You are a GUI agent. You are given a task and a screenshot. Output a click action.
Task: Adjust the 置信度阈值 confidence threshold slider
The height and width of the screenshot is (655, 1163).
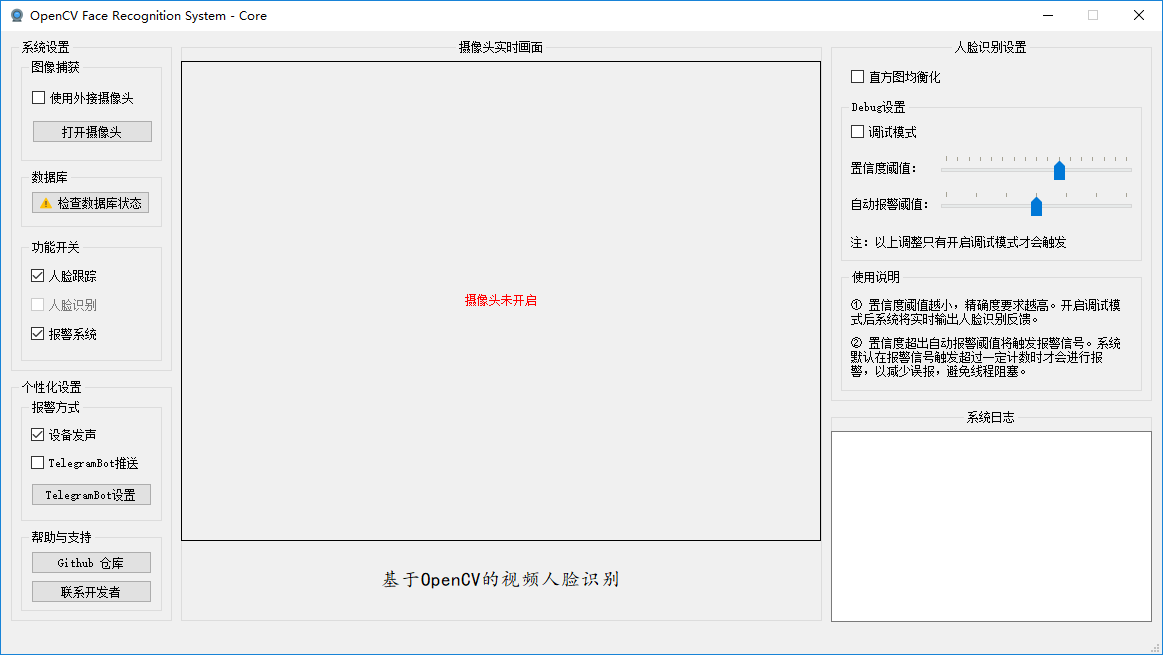[1060, 169]
